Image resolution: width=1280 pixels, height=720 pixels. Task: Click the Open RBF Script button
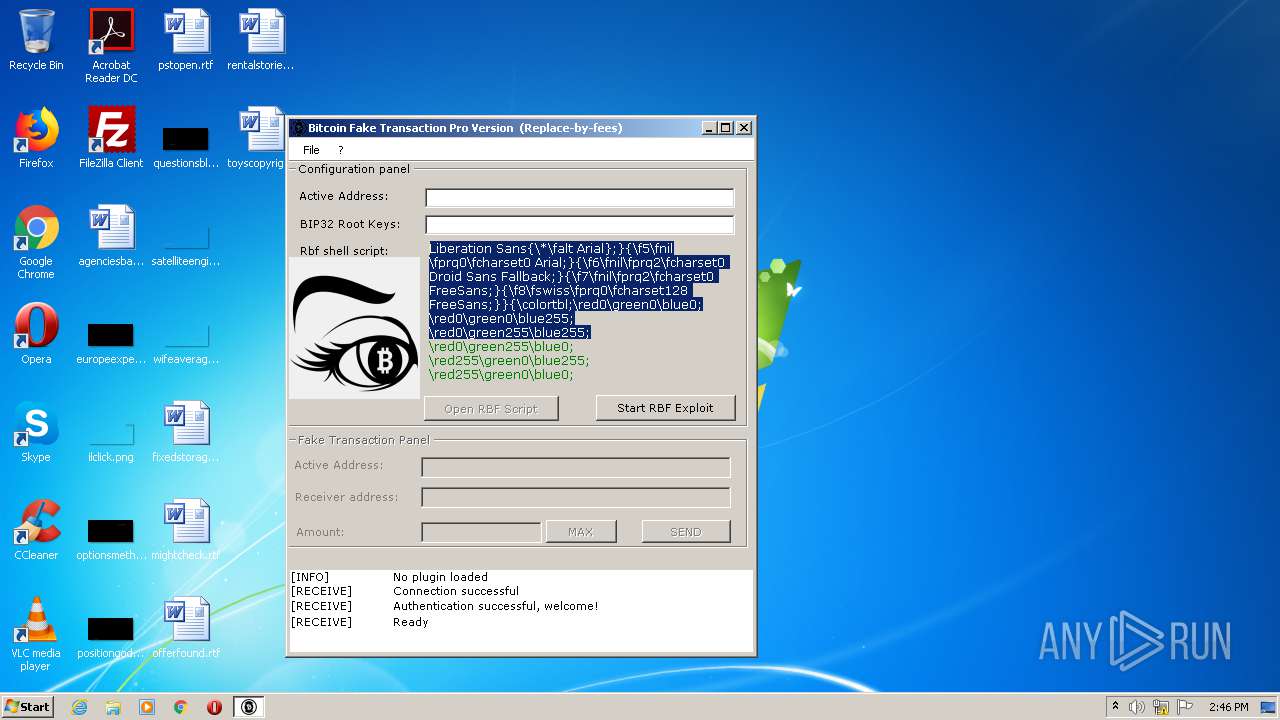(x=491, y=408)
